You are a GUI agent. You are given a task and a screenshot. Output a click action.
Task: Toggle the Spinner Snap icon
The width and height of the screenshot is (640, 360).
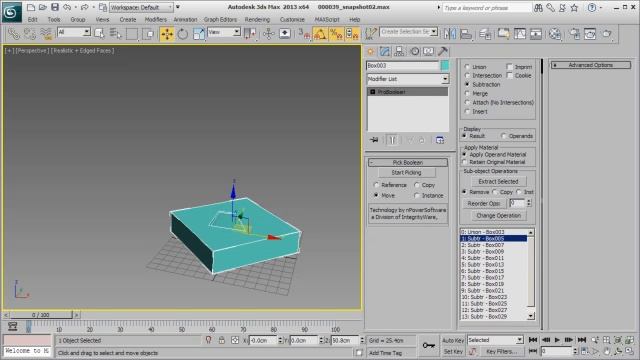[x=352, y=34]
